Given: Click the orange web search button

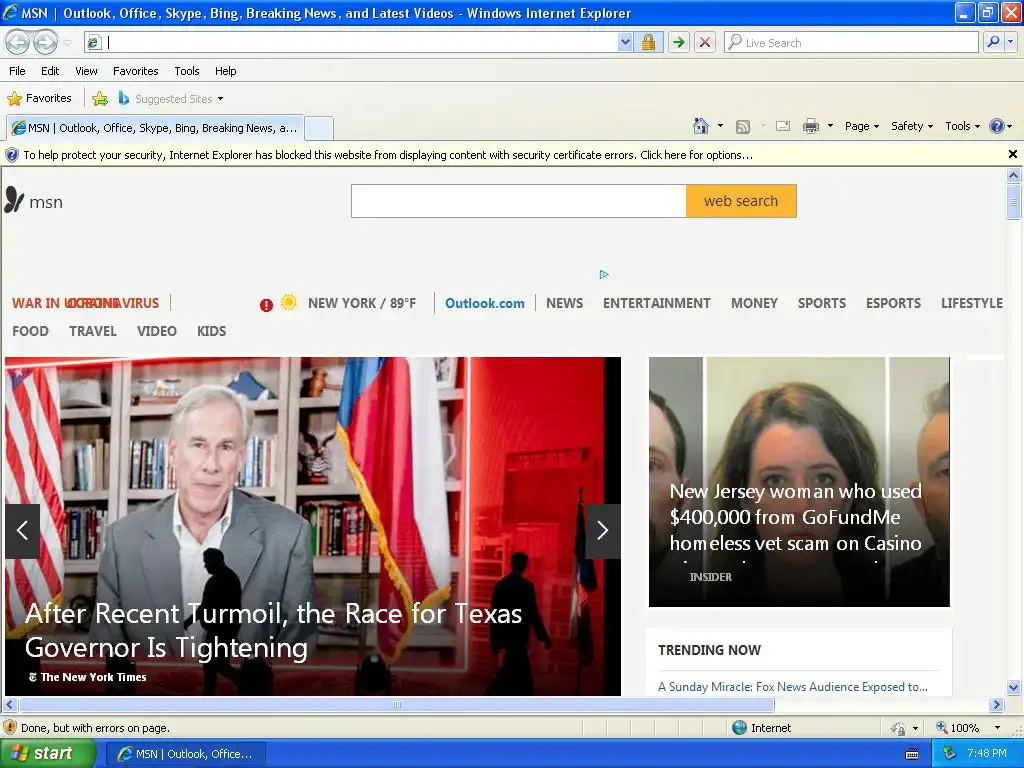Looking at the screenshot, I should (741, 201).
